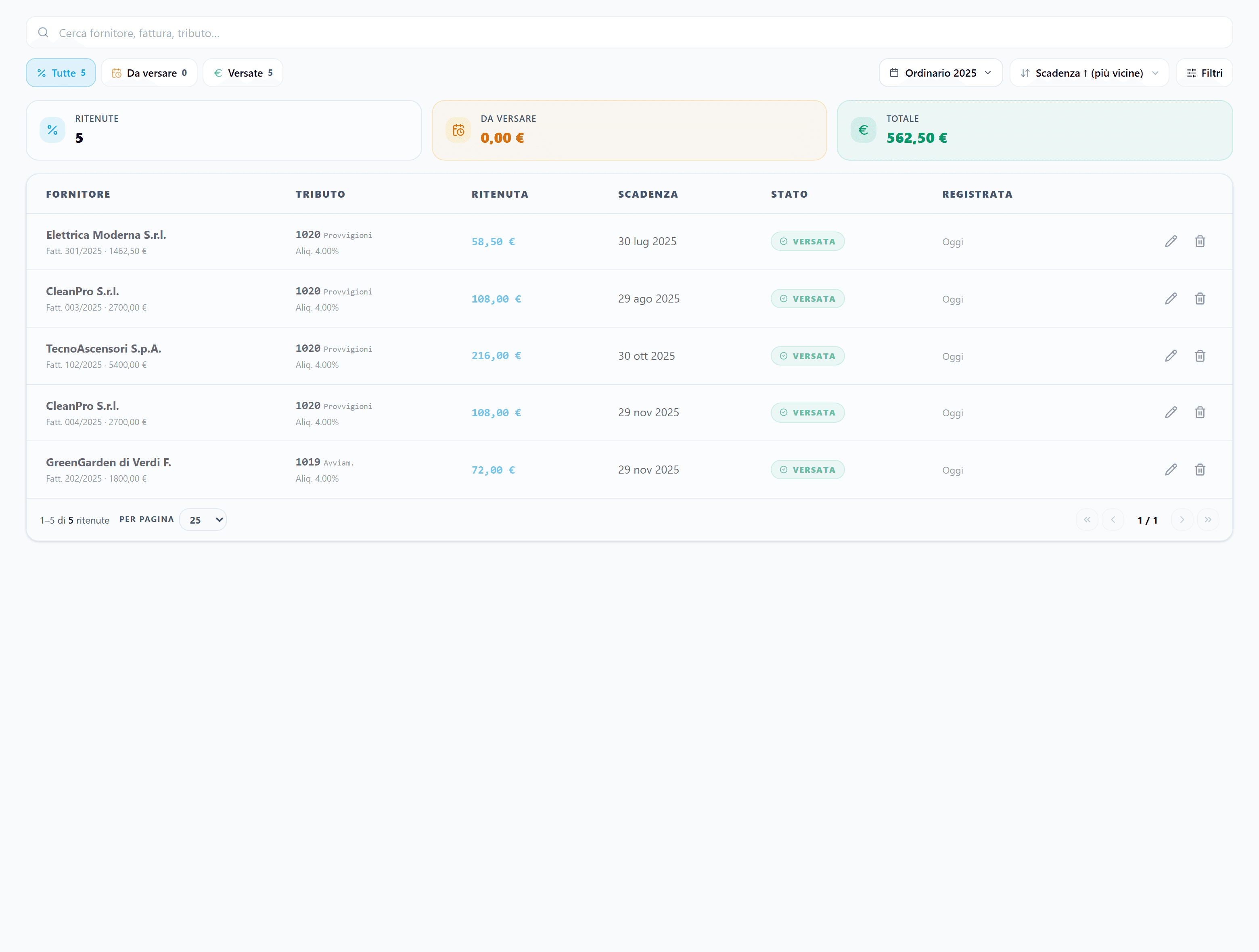The image size is (1259, 952).
Task: Focus the Cerca fornitore search field
Action: 629,32
